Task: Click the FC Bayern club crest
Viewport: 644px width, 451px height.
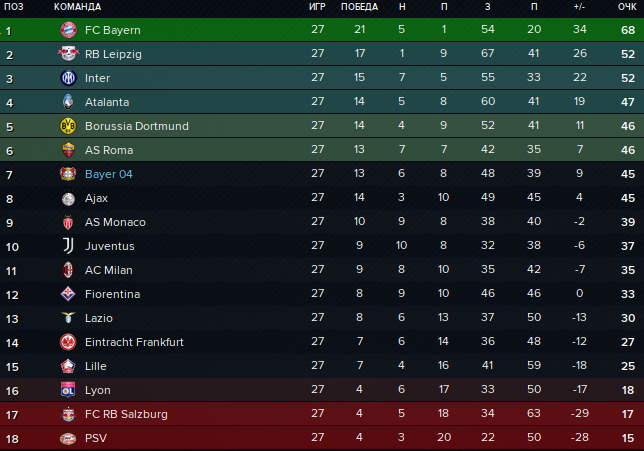Action: (68, 30)
